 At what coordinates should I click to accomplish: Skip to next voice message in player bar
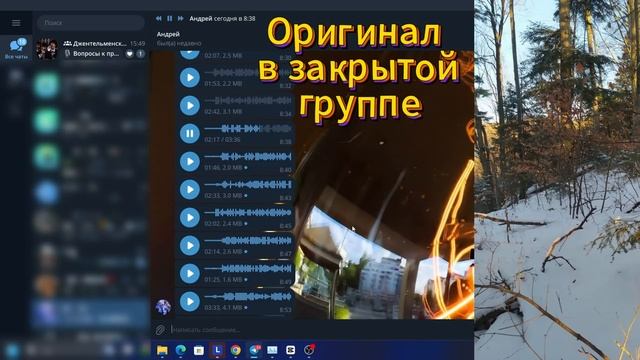(x=180, y=19)
